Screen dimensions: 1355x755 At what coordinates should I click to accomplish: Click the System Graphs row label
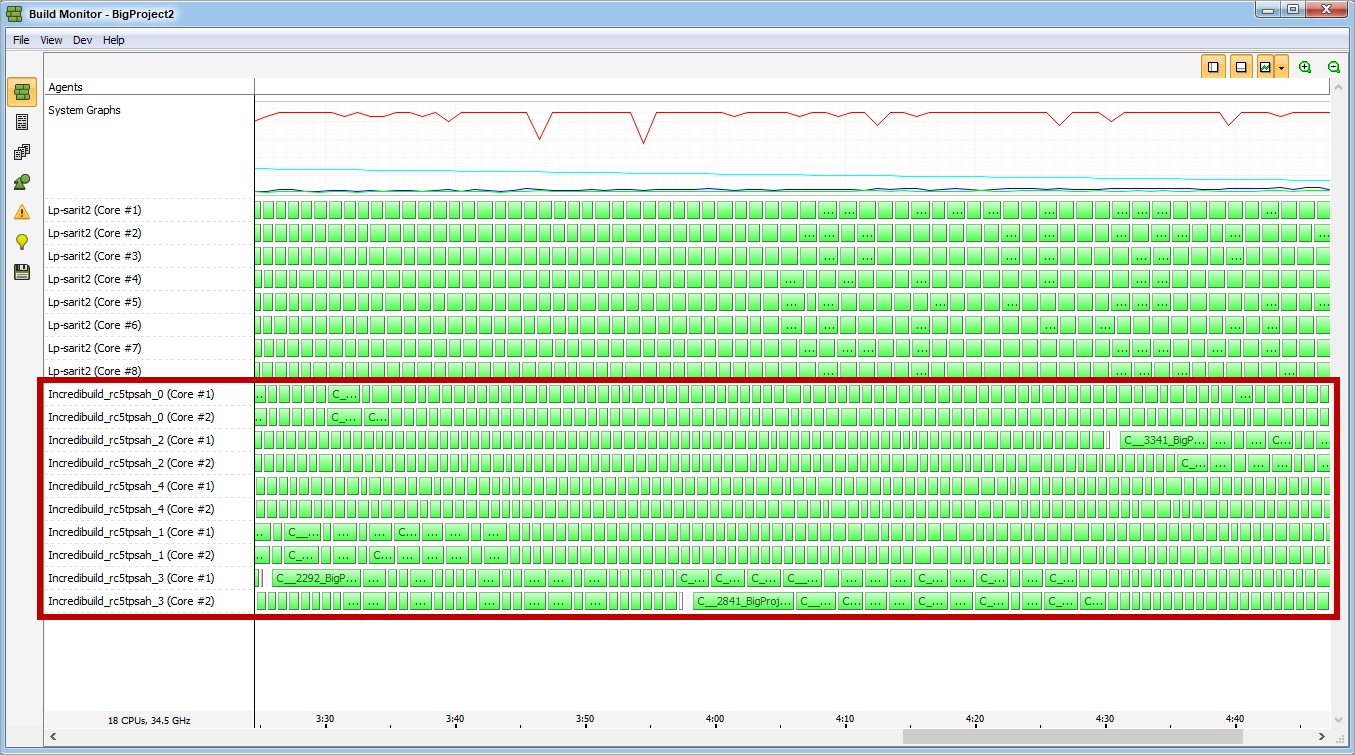click(84, 110)
